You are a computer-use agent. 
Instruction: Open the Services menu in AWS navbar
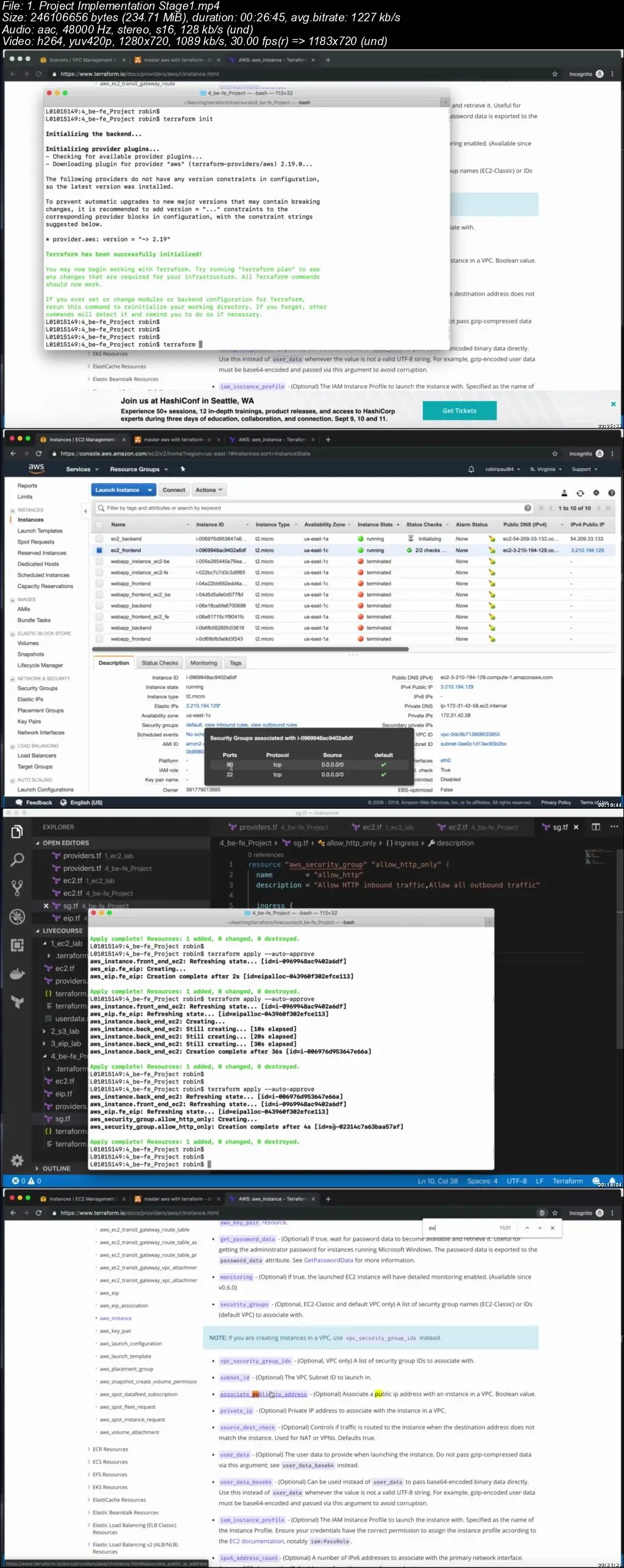(x=82, y=469)
